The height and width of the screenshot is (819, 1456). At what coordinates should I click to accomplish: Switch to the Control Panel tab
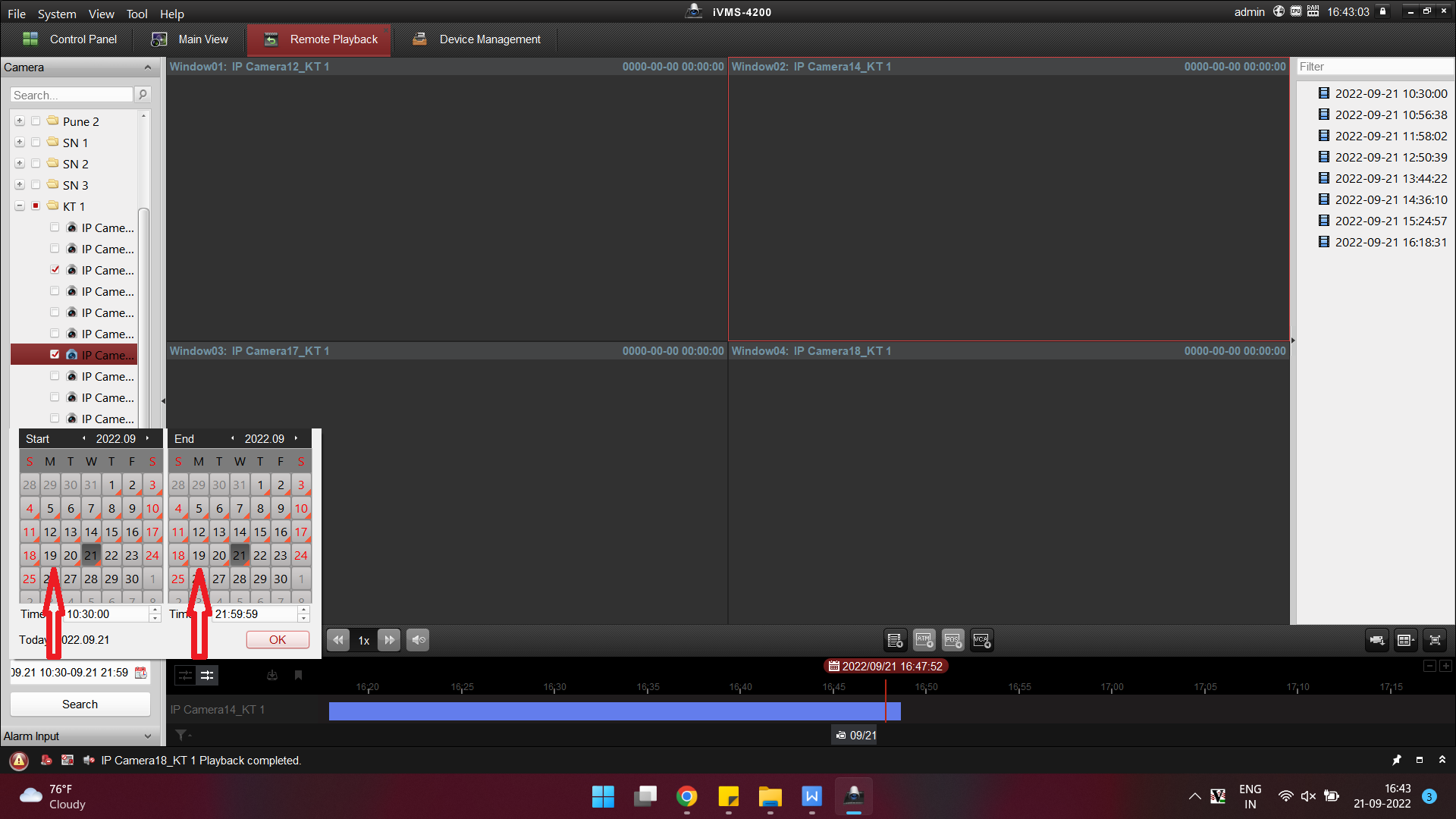pos(70,39)
